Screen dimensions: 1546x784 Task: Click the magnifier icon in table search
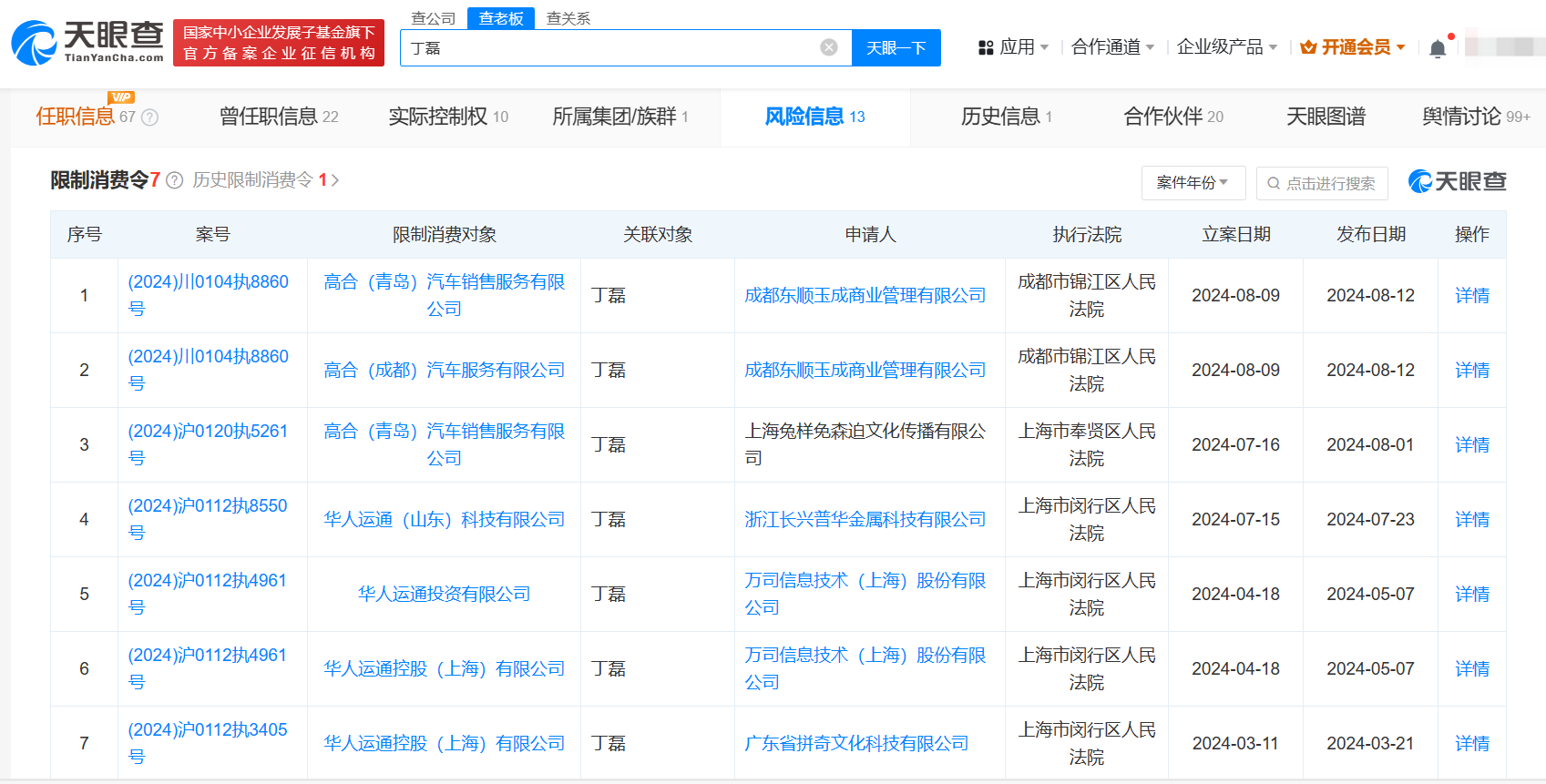click(1274, 183)
